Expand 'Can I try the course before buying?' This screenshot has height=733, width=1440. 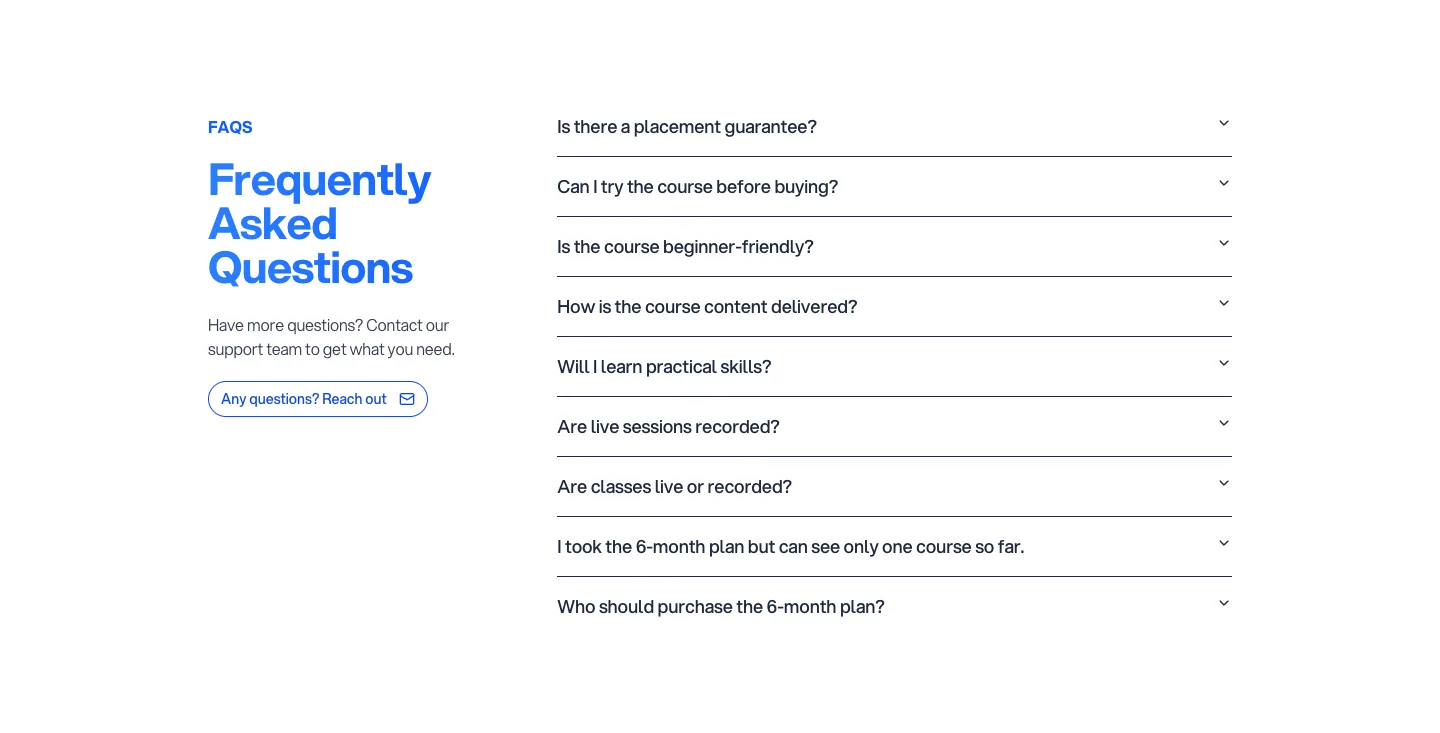pos(894,187)
